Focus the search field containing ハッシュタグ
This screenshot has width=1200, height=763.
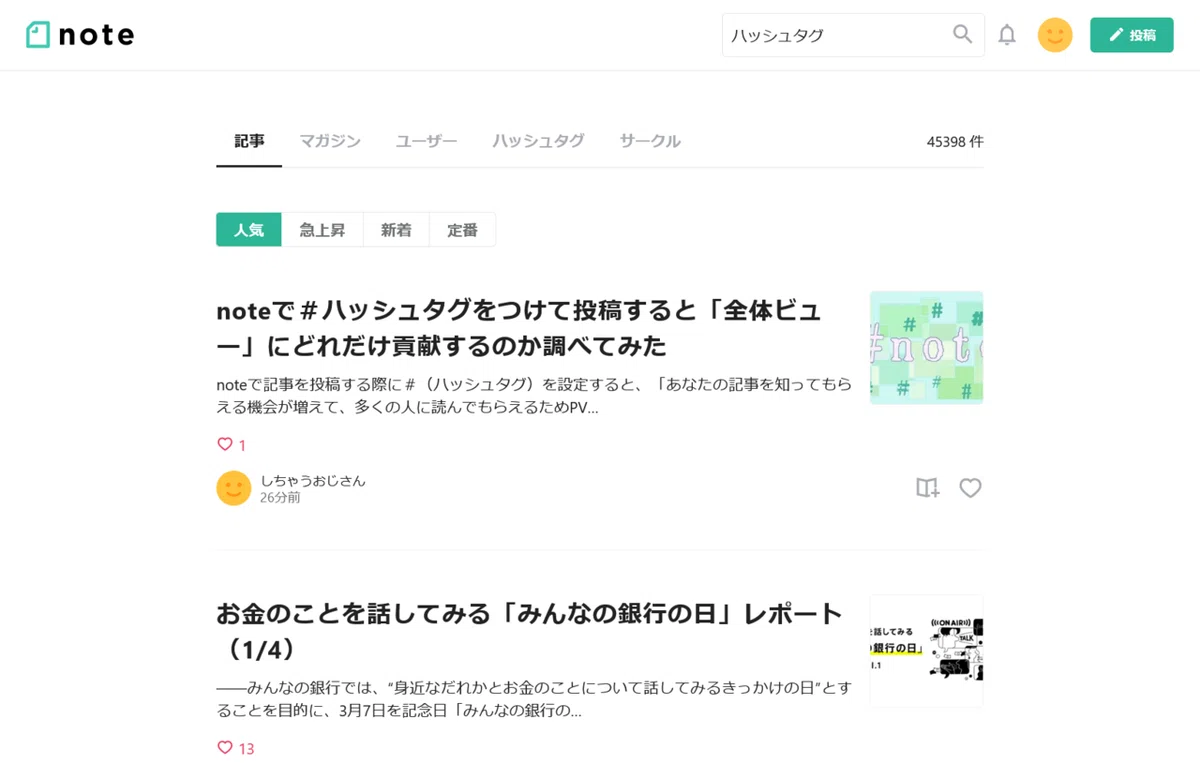(x=853, y=35)
